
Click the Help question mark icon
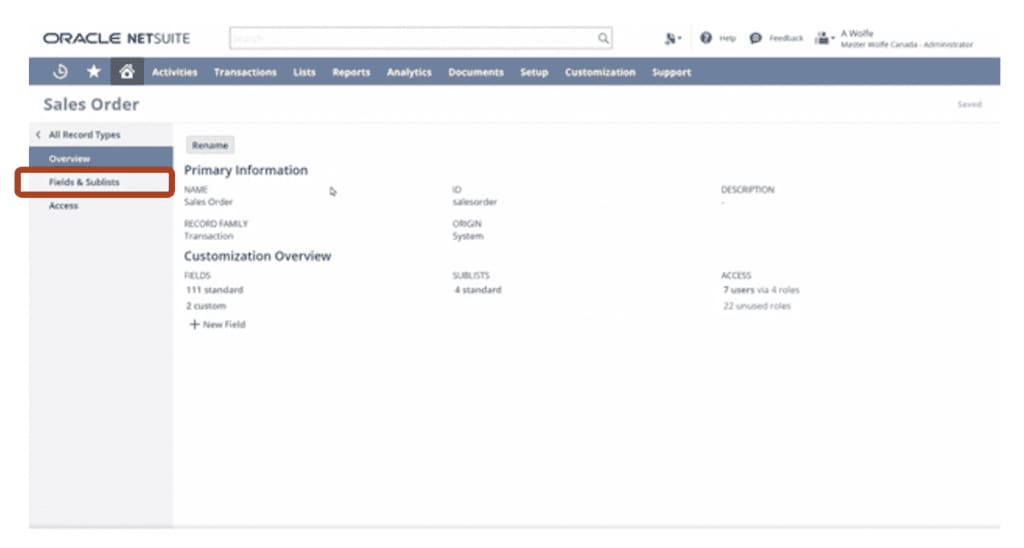point(706,38)
